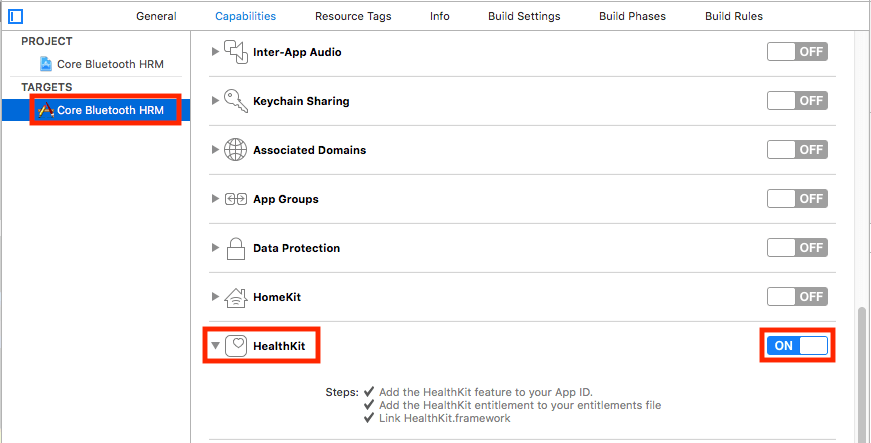Click the vertical scrollbar thumb

[x=864, y=375]
